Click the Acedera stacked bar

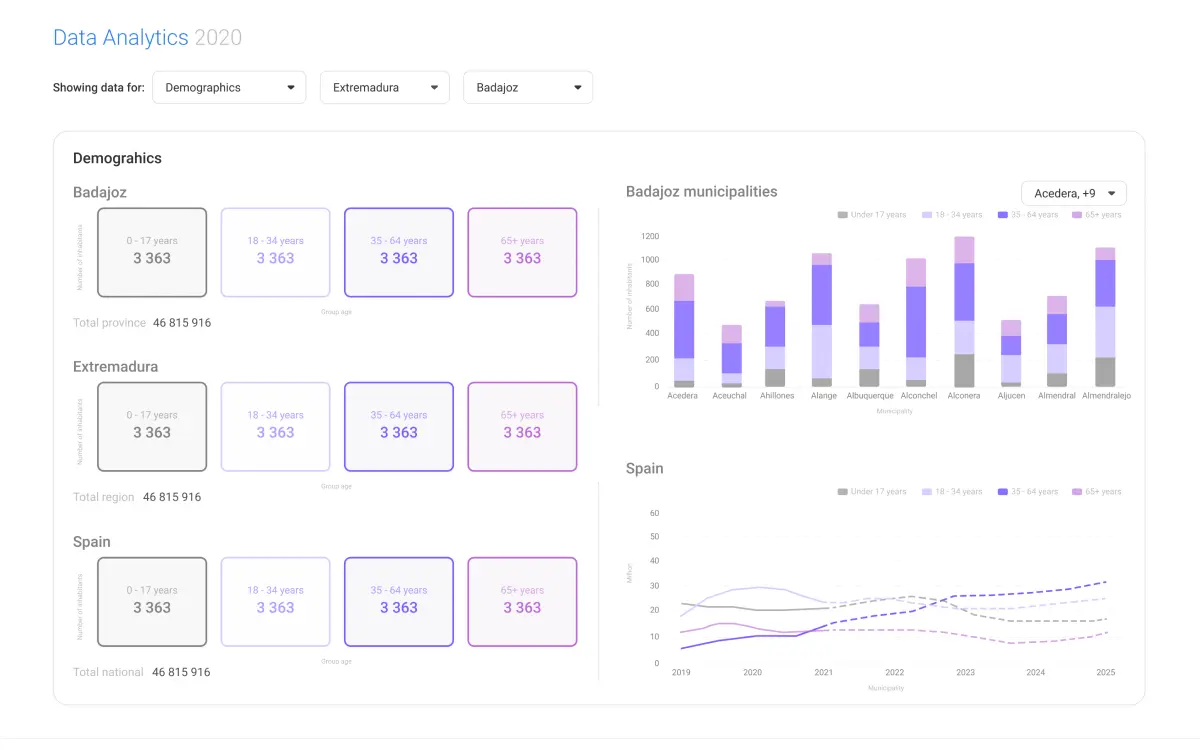pyautogui.click(x=684, y=330)
